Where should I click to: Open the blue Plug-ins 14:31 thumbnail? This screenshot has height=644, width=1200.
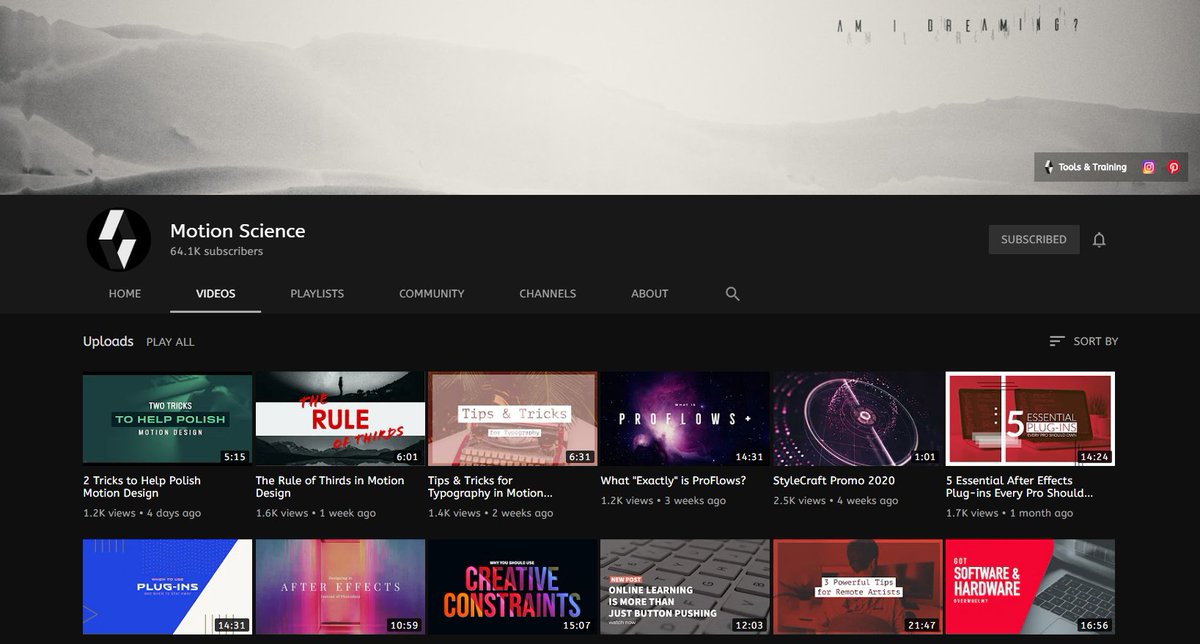tap(167, 587)
